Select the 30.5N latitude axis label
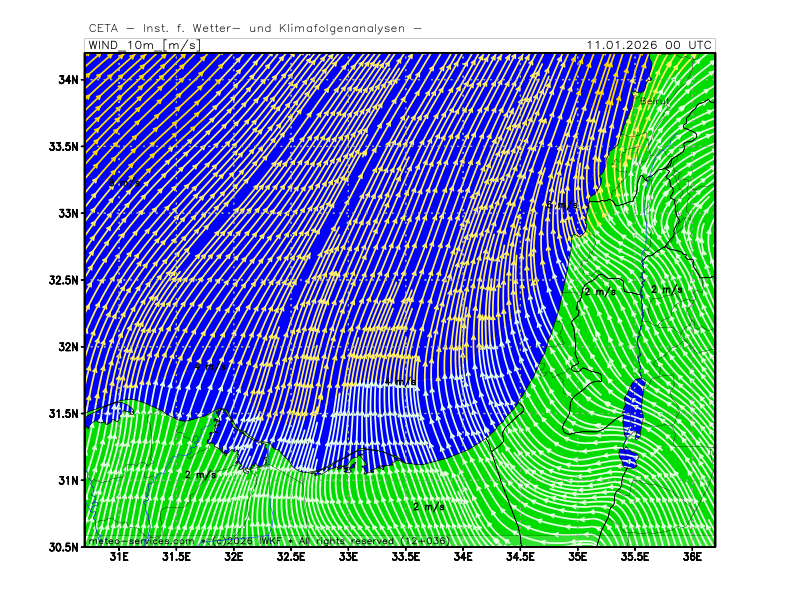The height and width of the screenshot is (600, 800). click(62, 547)
